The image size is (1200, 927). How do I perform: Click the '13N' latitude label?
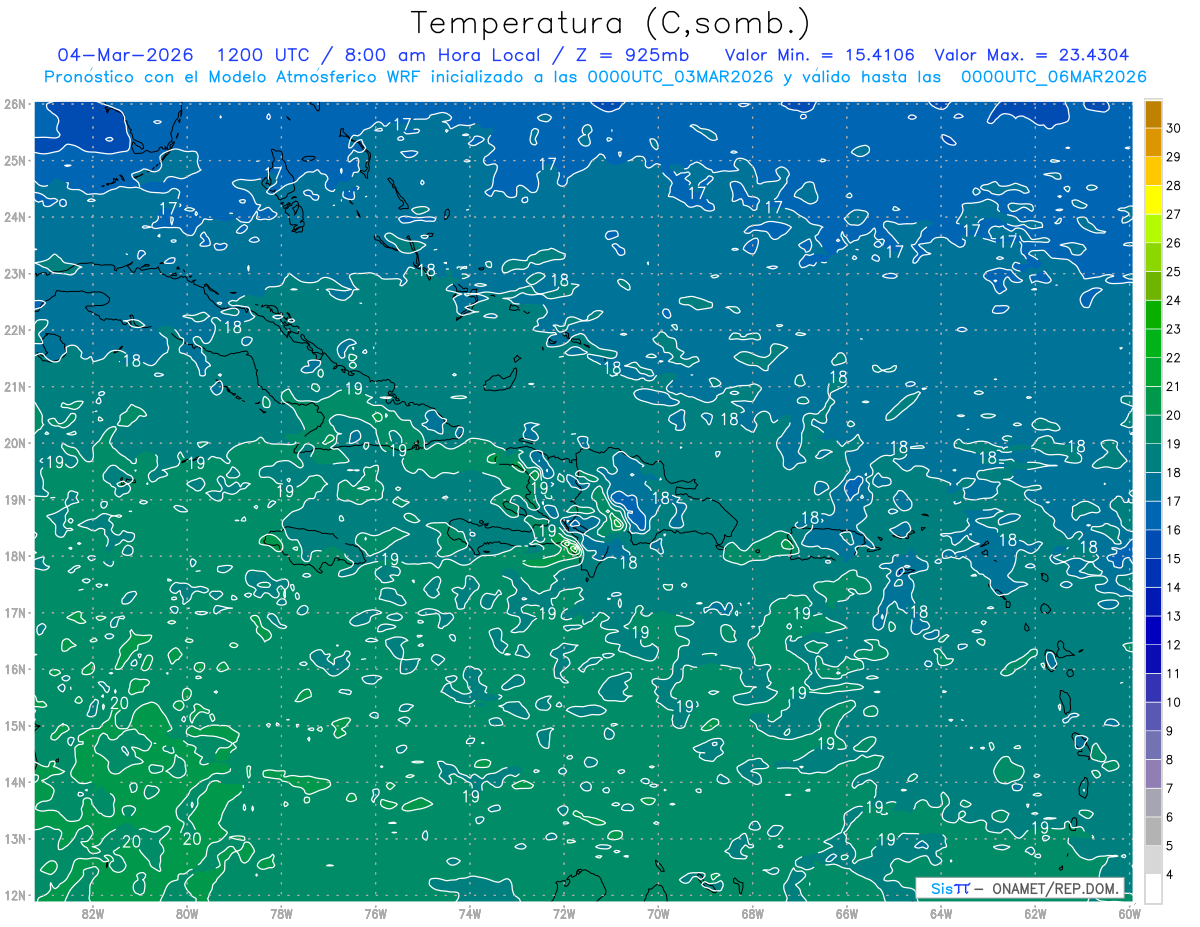tap(14, 838)
